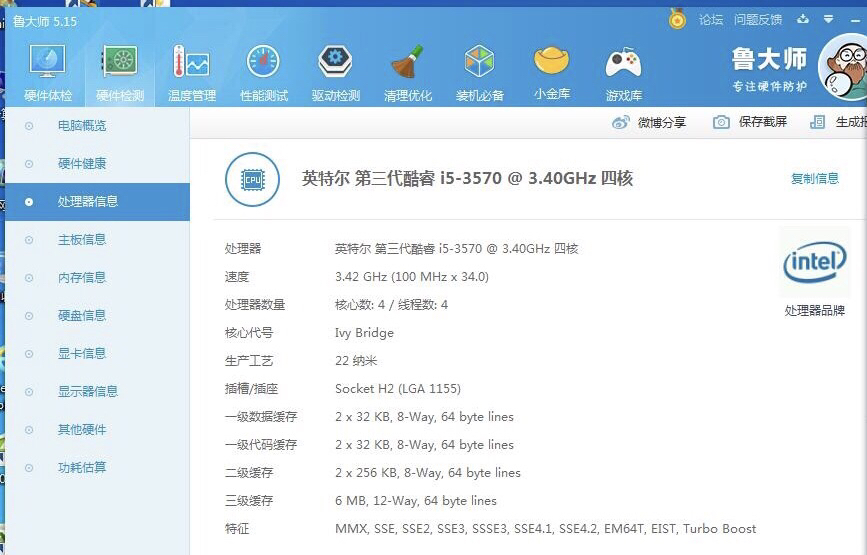The height and width of the screenshot is (555, 867).
Task: Click 保存截屏 save screenshot button
Action: pyautogui.click(x=750, y=122)
